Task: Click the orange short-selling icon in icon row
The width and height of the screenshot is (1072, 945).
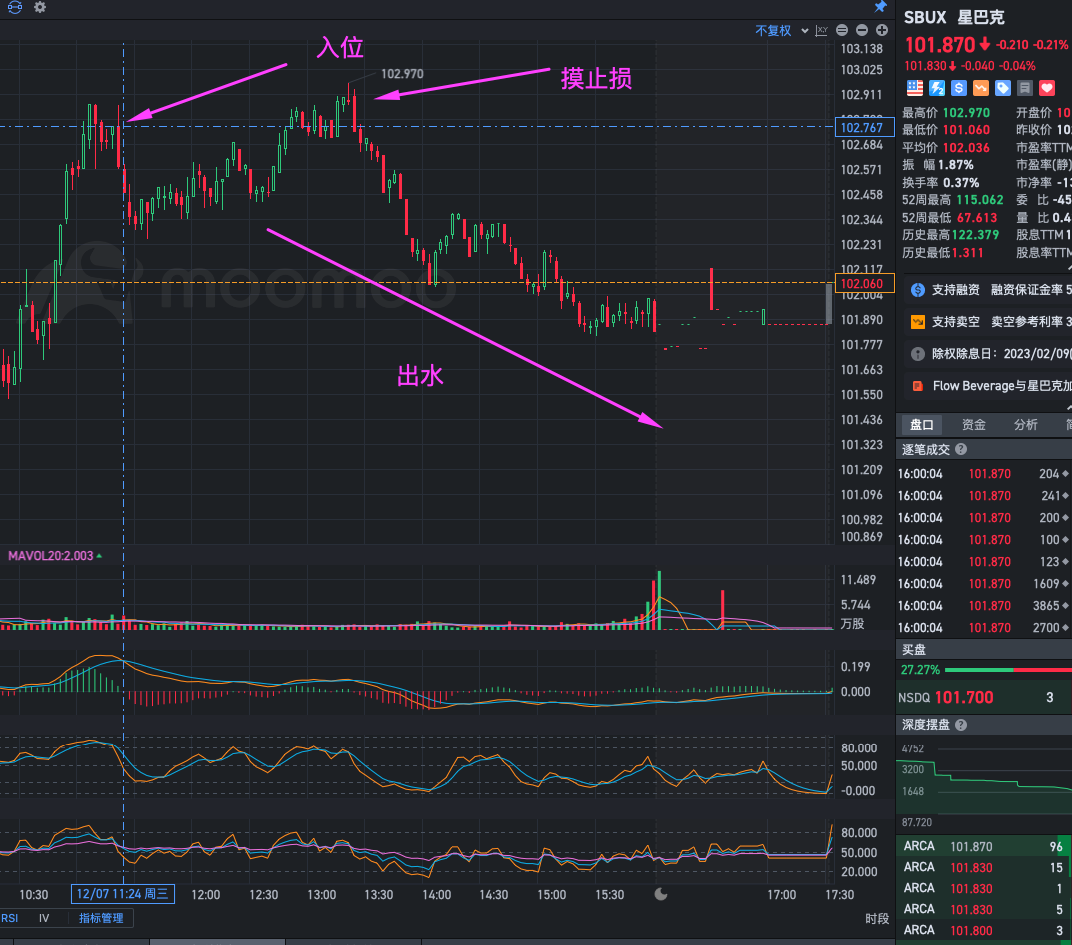Action: click(980, 88)
